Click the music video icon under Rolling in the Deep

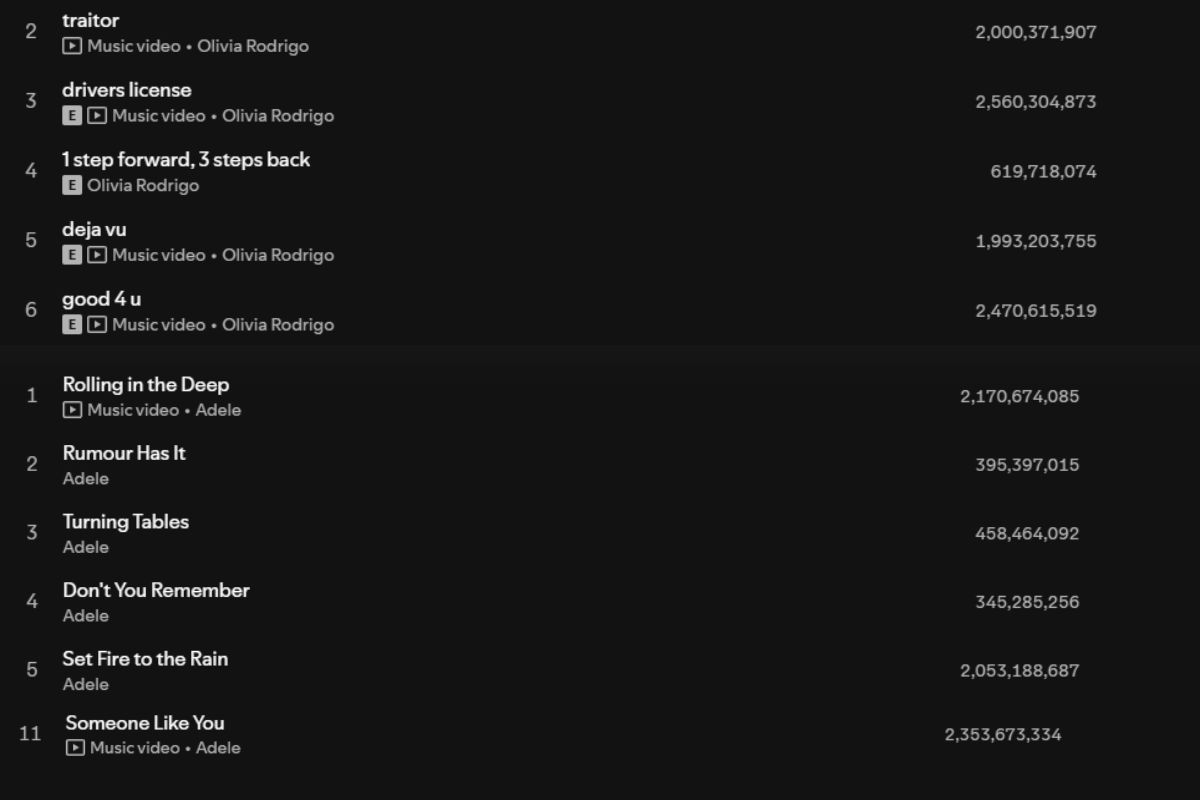pos(72,410)
